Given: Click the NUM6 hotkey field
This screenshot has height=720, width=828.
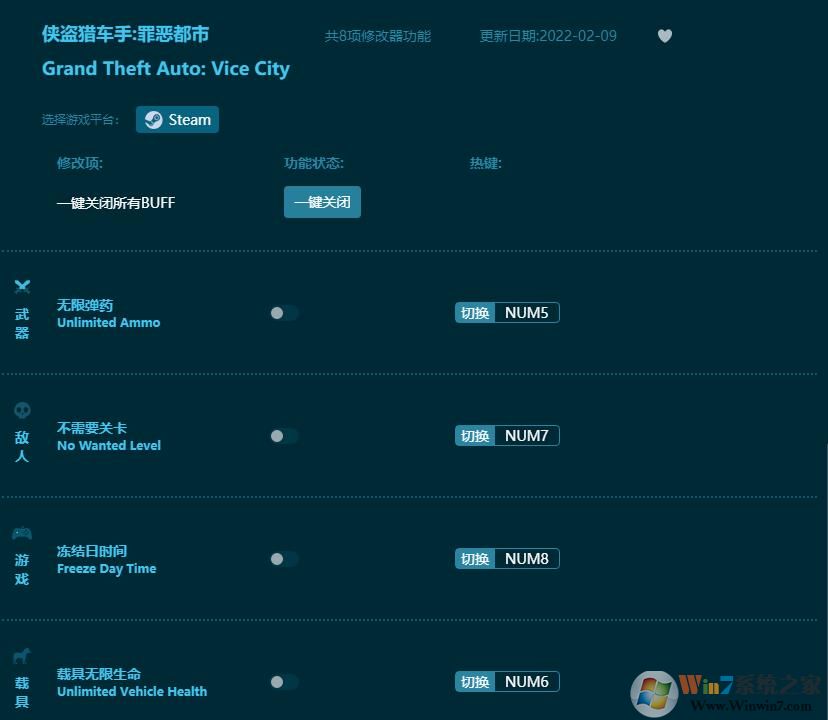Looking at the screenshot, I should pyautogui.click(x=527, y=682).
